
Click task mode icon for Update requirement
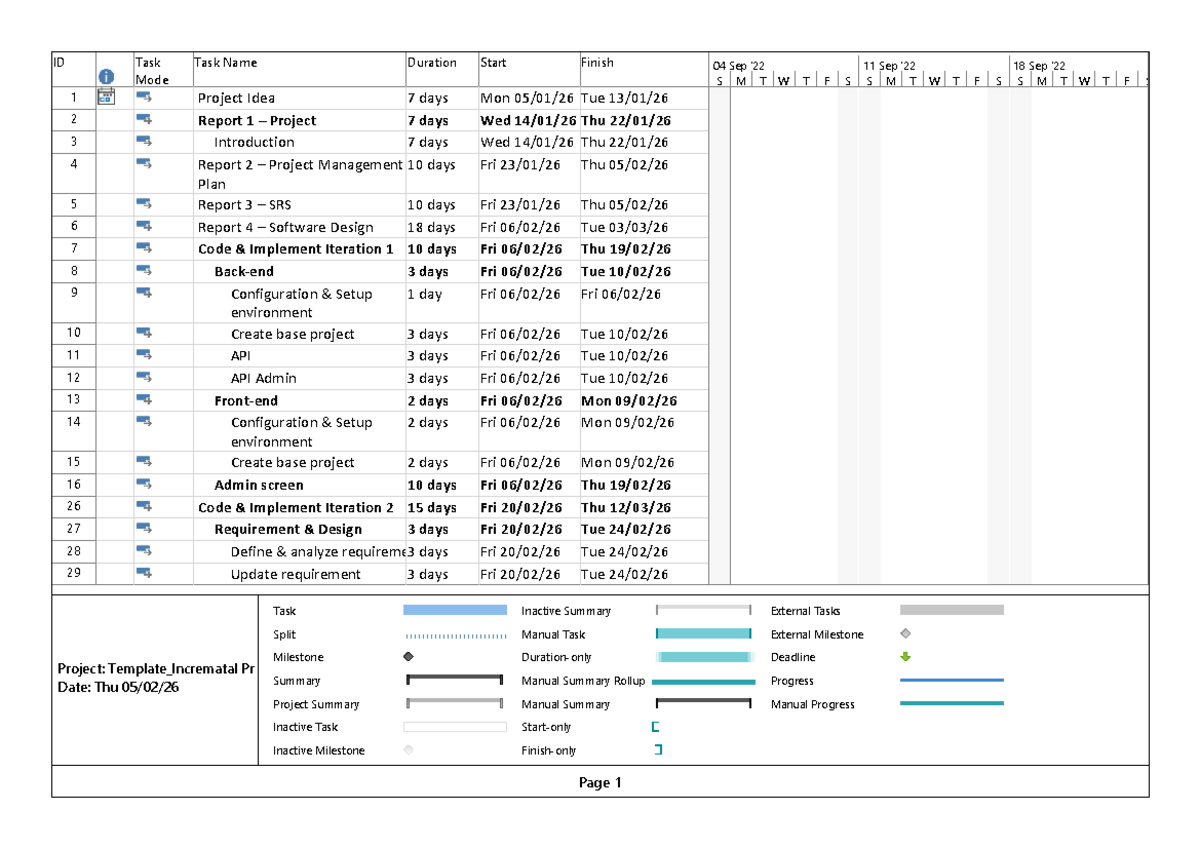pyautogui.click(x=143, y=573)
